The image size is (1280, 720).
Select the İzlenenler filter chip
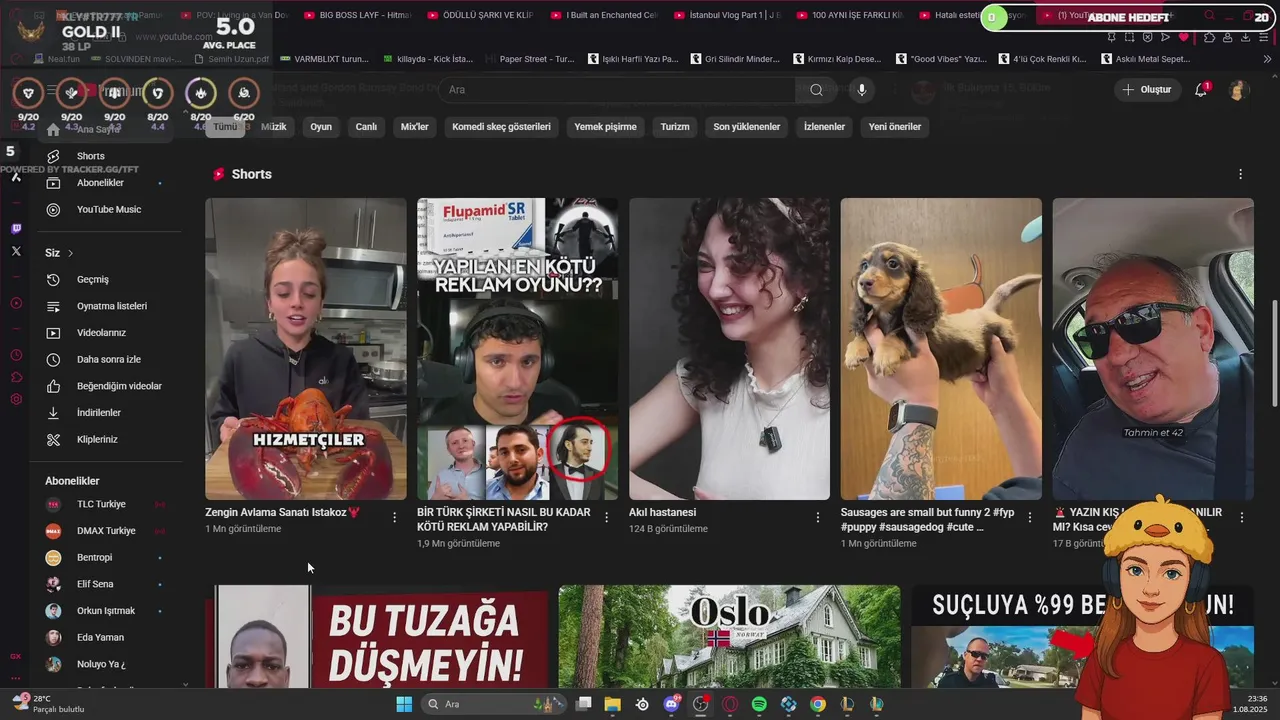[824, 127]
